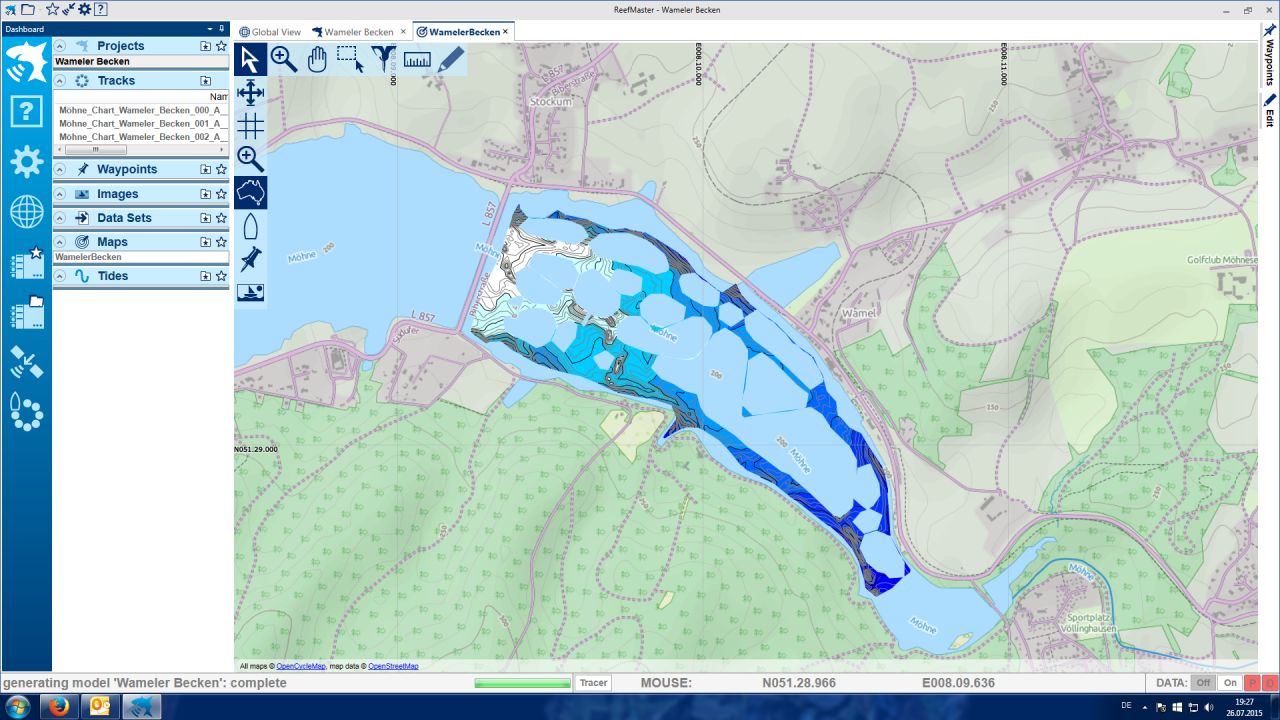
Task: Open the OpenCycleMap attribution link
Action: click(300, 666)
